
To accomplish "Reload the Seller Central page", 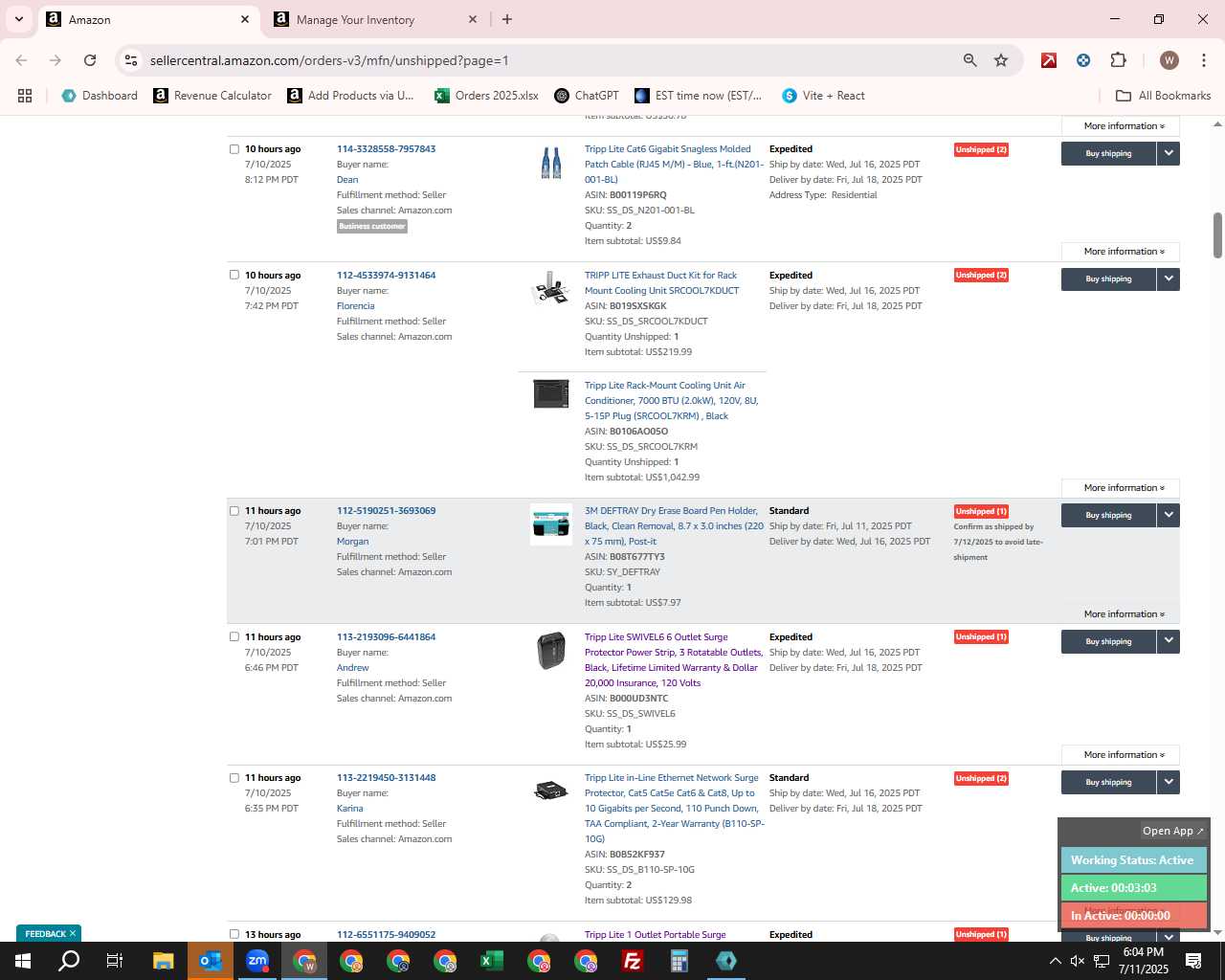I will click(x=90, y=60).
